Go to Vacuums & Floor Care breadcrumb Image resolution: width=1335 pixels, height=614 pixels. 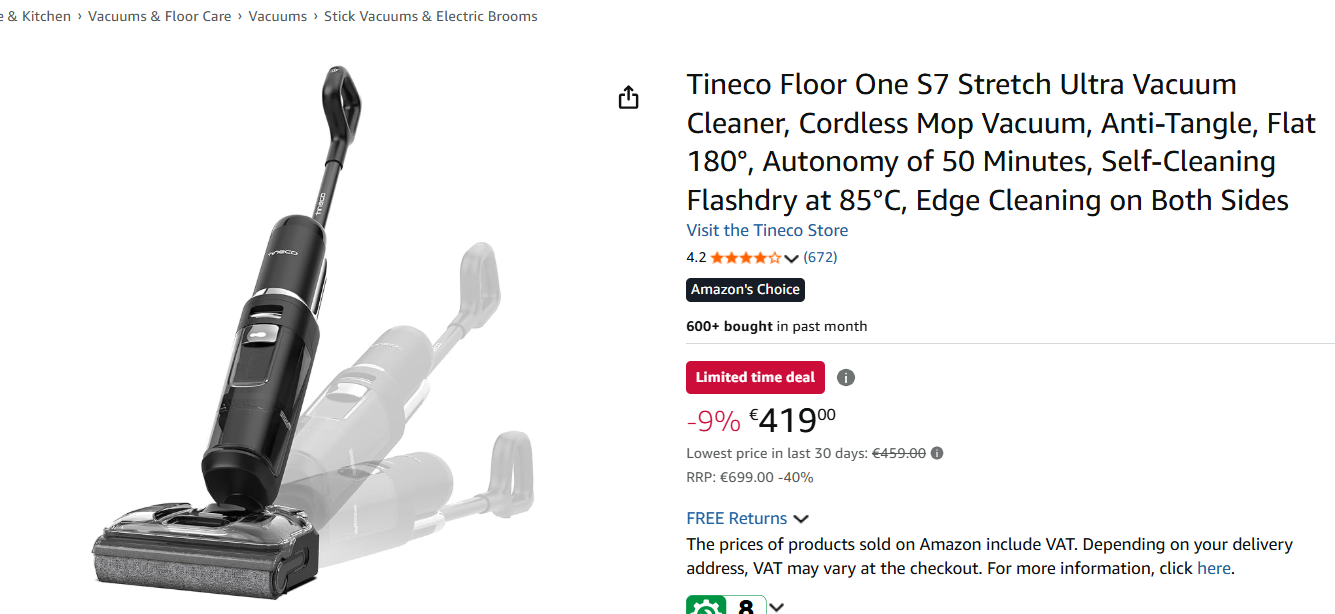tap(159, 16)
